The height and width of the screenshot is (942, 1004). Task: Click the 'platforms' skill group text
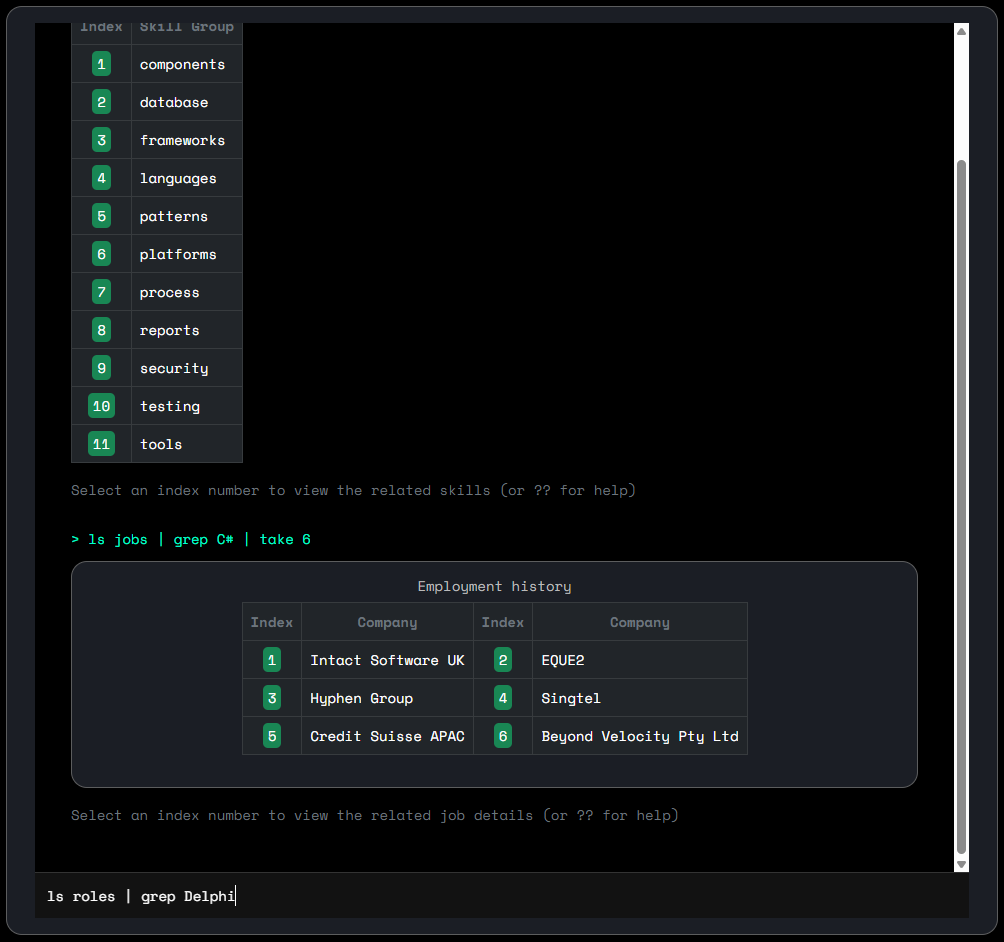pyautogui.click(x=178, y=255)
